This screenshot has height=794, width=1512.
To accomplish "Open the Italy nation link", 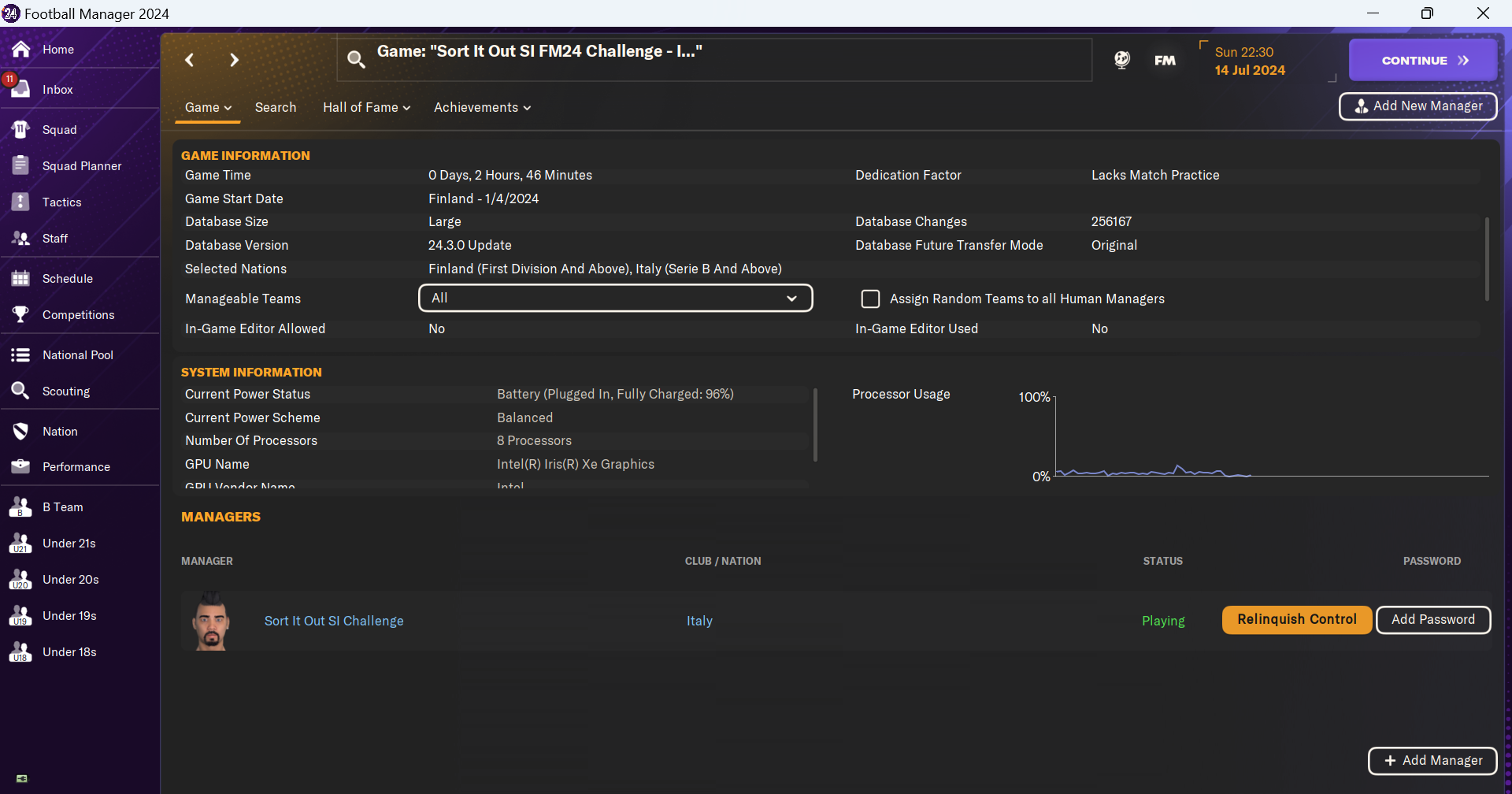I will pos(699,621).
